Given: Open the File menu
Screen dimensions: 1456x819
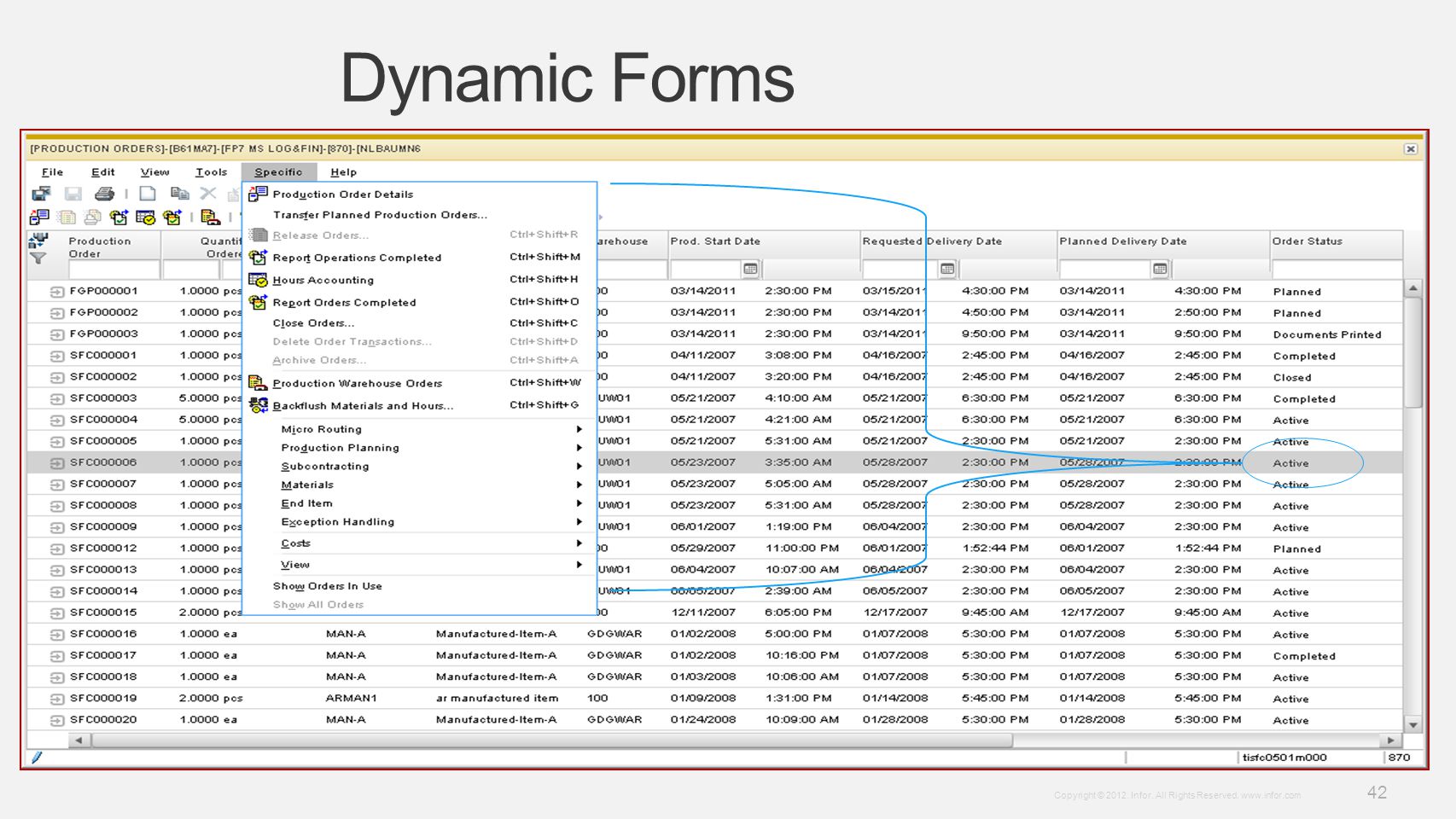Looking at the screenshot, I should coord(52,171).
